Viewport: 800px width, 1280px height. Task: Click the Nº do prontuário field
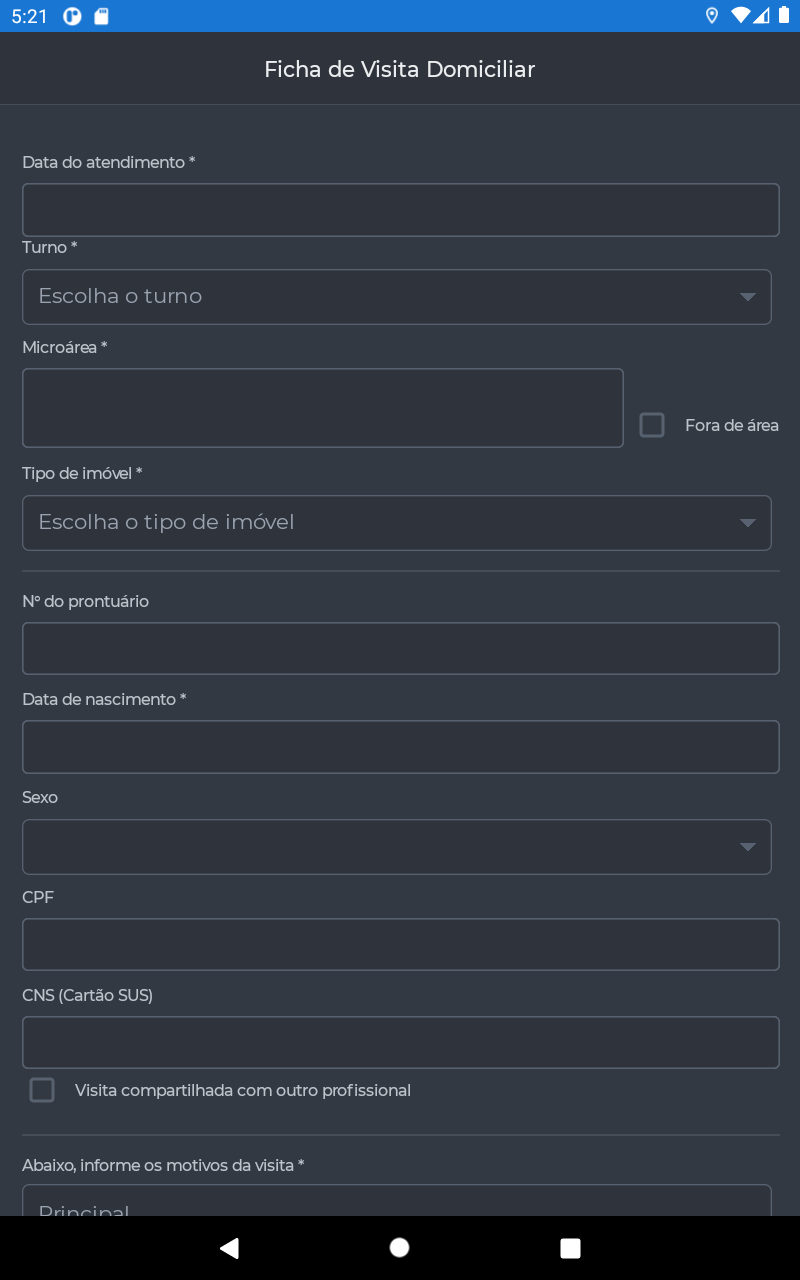(x=401, y=649)
